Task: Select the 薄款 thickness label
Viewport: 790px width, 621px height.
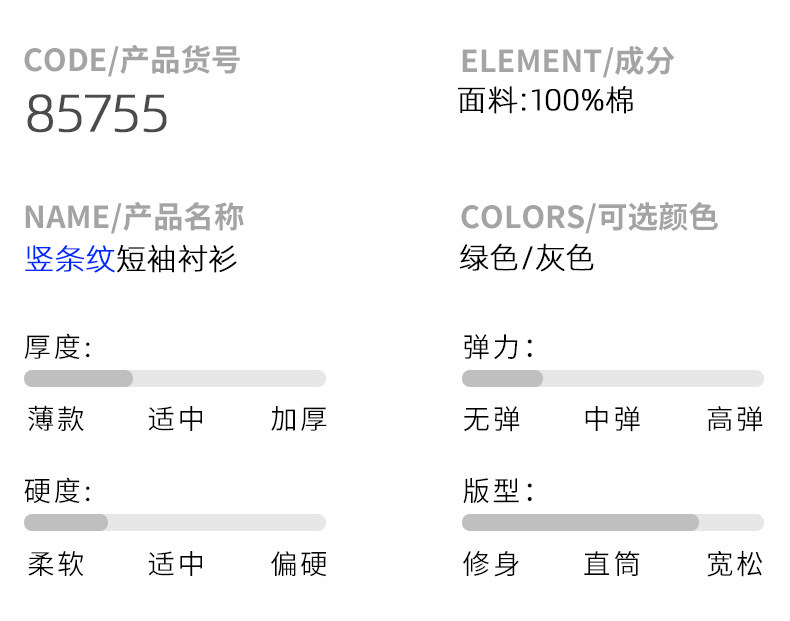Action: (x=56, y=419)
